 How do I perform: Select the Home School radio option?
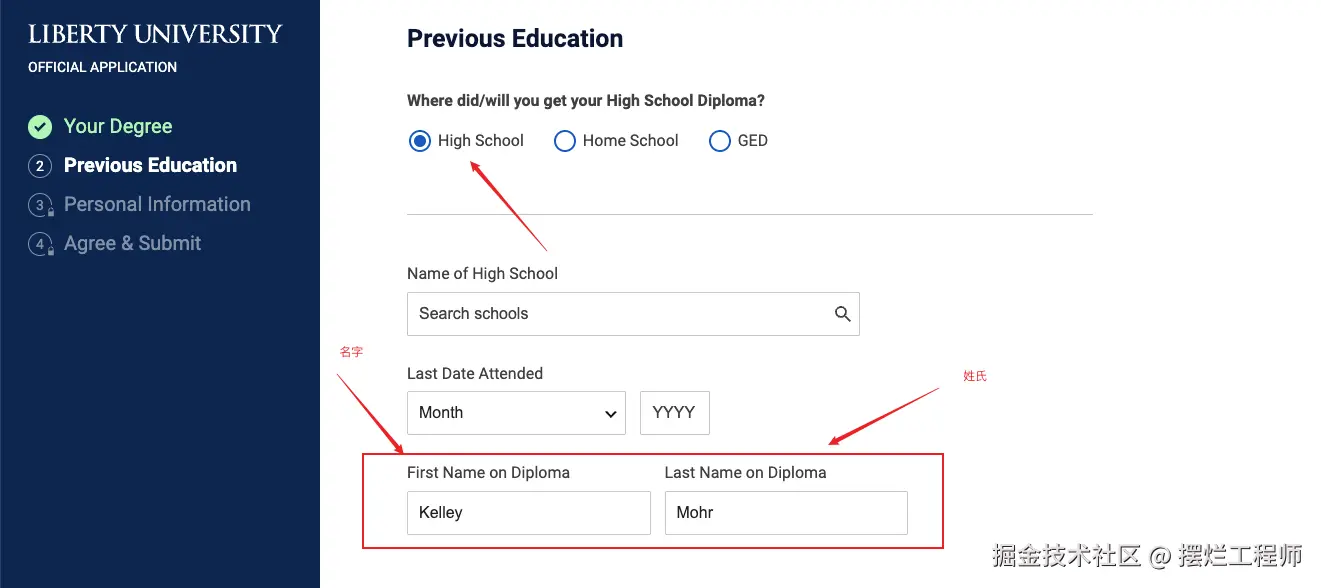tap(565, 141)
